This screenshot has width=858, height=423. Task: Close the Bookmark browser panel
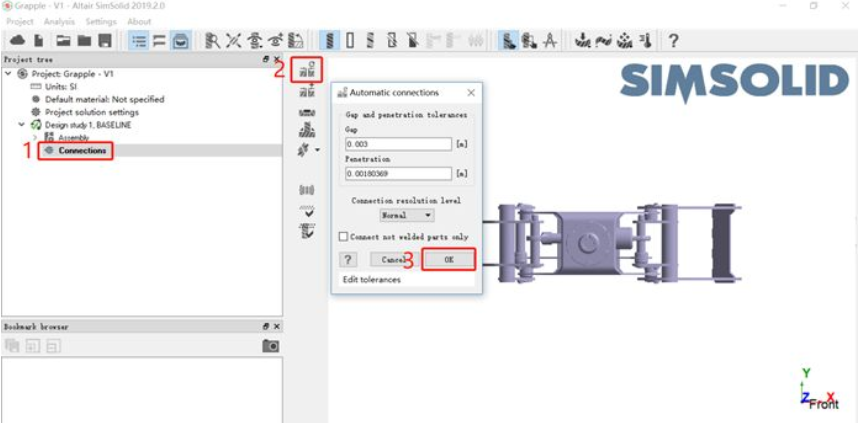[x=276, y=327]
